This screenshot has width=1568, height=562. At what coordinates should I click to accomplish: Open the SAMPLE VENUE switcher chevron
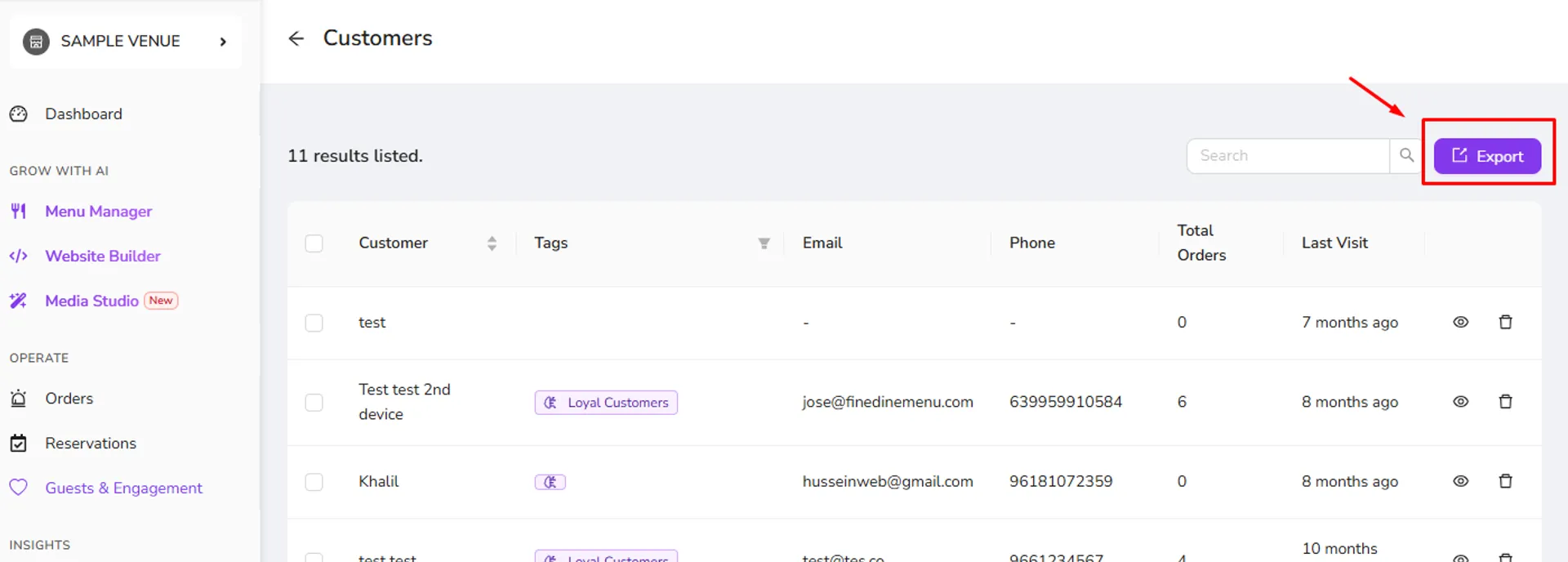(223, 42)
